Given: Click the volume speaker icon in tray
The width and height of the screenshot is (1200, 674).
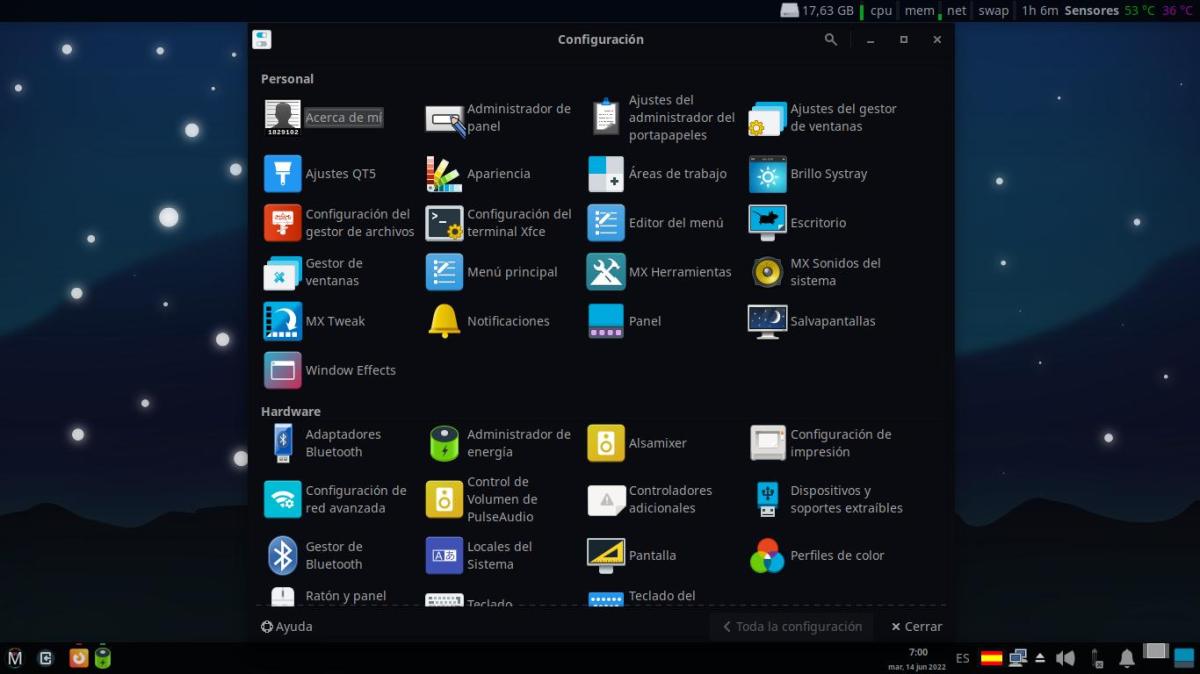Looking at the screenshot, I should (x=1065, y=658).
